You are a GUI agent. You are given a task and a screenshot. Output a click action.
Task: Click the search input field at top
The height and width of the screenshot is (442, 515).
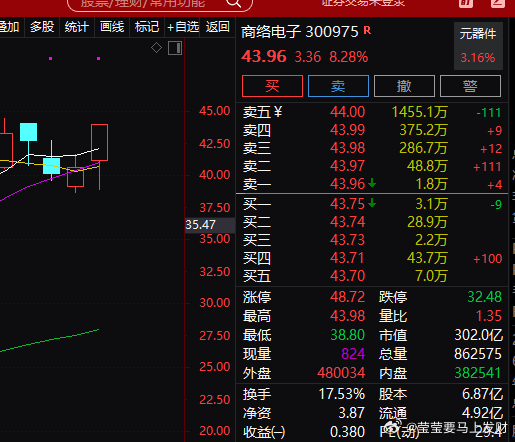pyautogui.click(x=160, y=4)
